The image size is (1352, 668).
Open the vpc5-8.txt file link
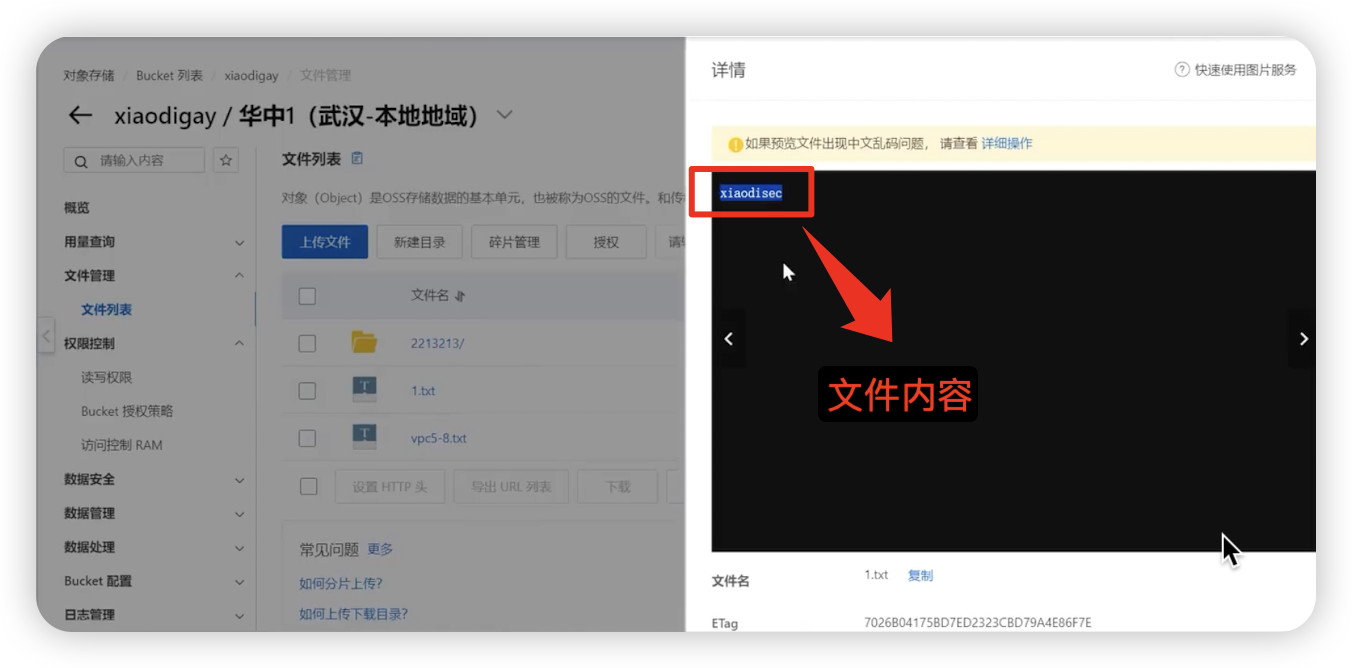439,438
